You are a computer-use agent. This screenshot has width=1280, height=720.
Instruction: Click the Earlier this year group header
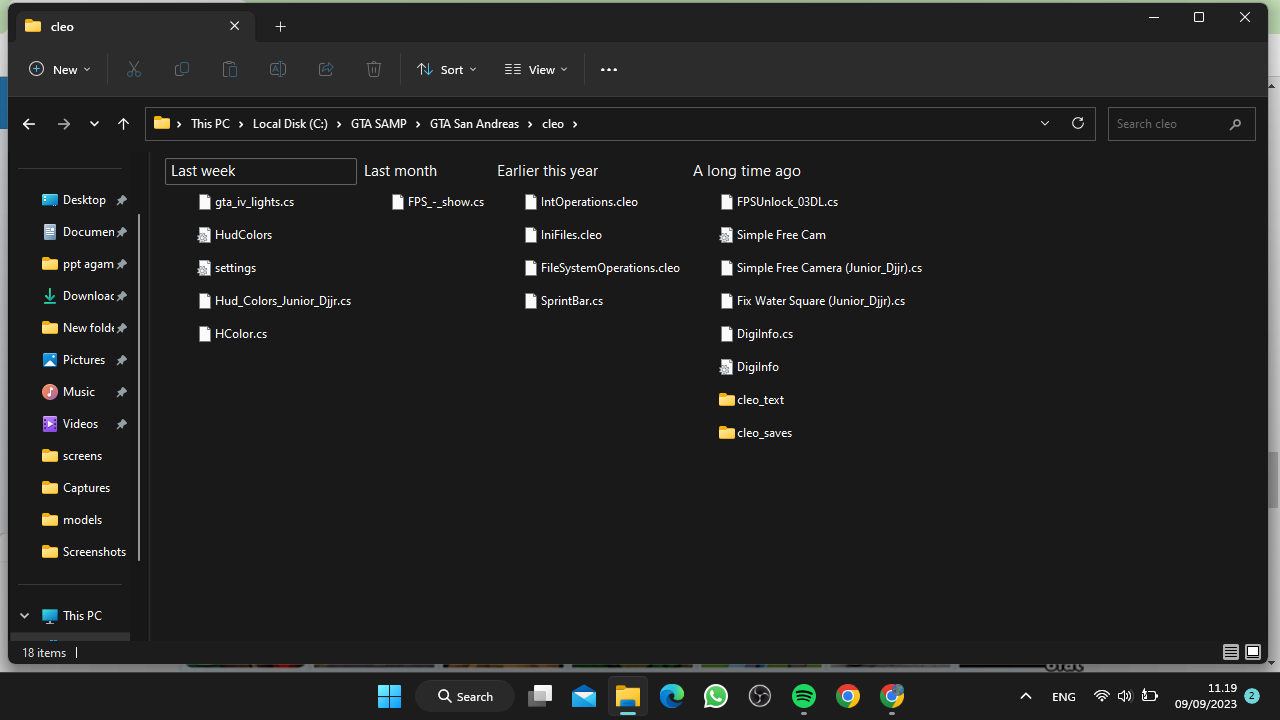click(547, 171)
